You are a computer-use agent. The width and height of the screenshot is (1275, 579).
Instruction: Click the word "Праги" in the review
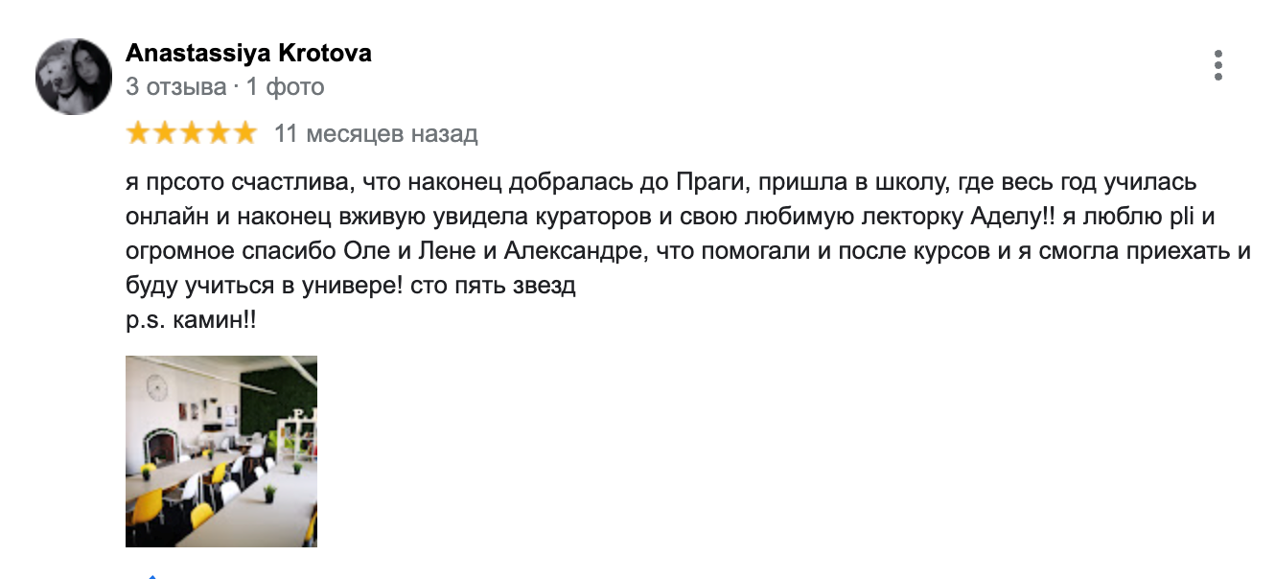710,184
